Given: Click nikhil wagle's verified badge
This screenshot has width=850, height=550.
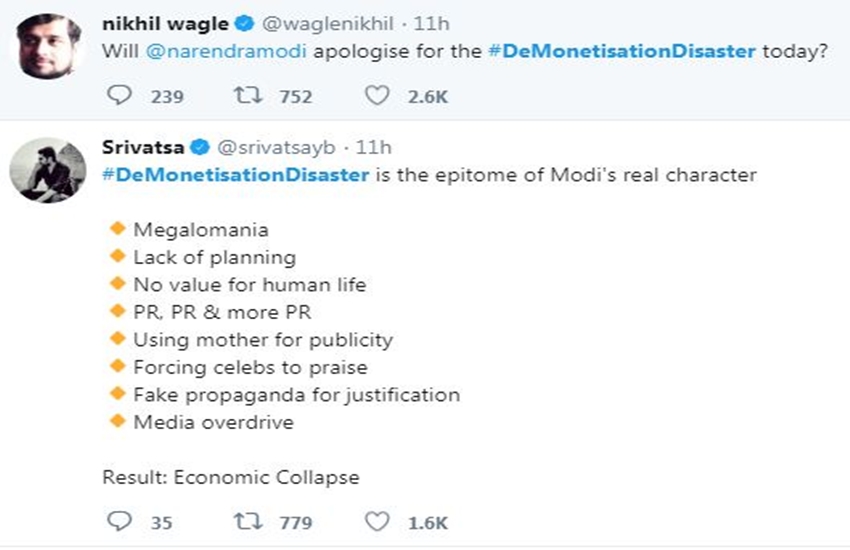Looking at the screenshot, I should click(x=242, y=24).
